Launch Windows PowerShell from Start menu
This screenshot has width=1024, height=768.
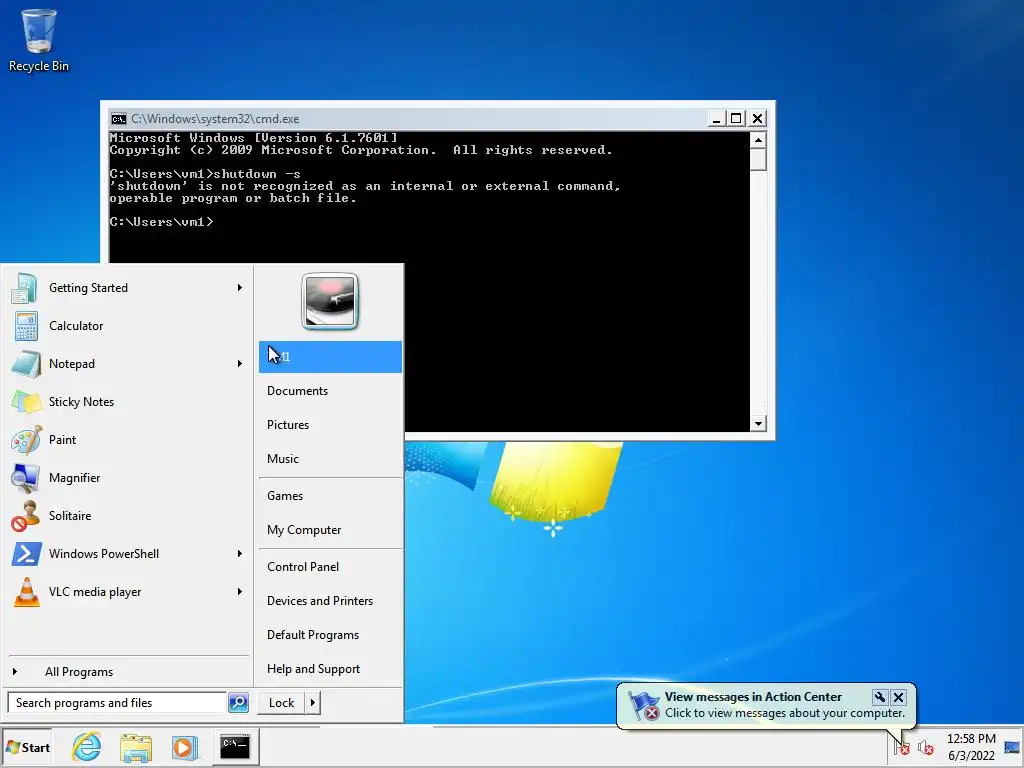104,554
